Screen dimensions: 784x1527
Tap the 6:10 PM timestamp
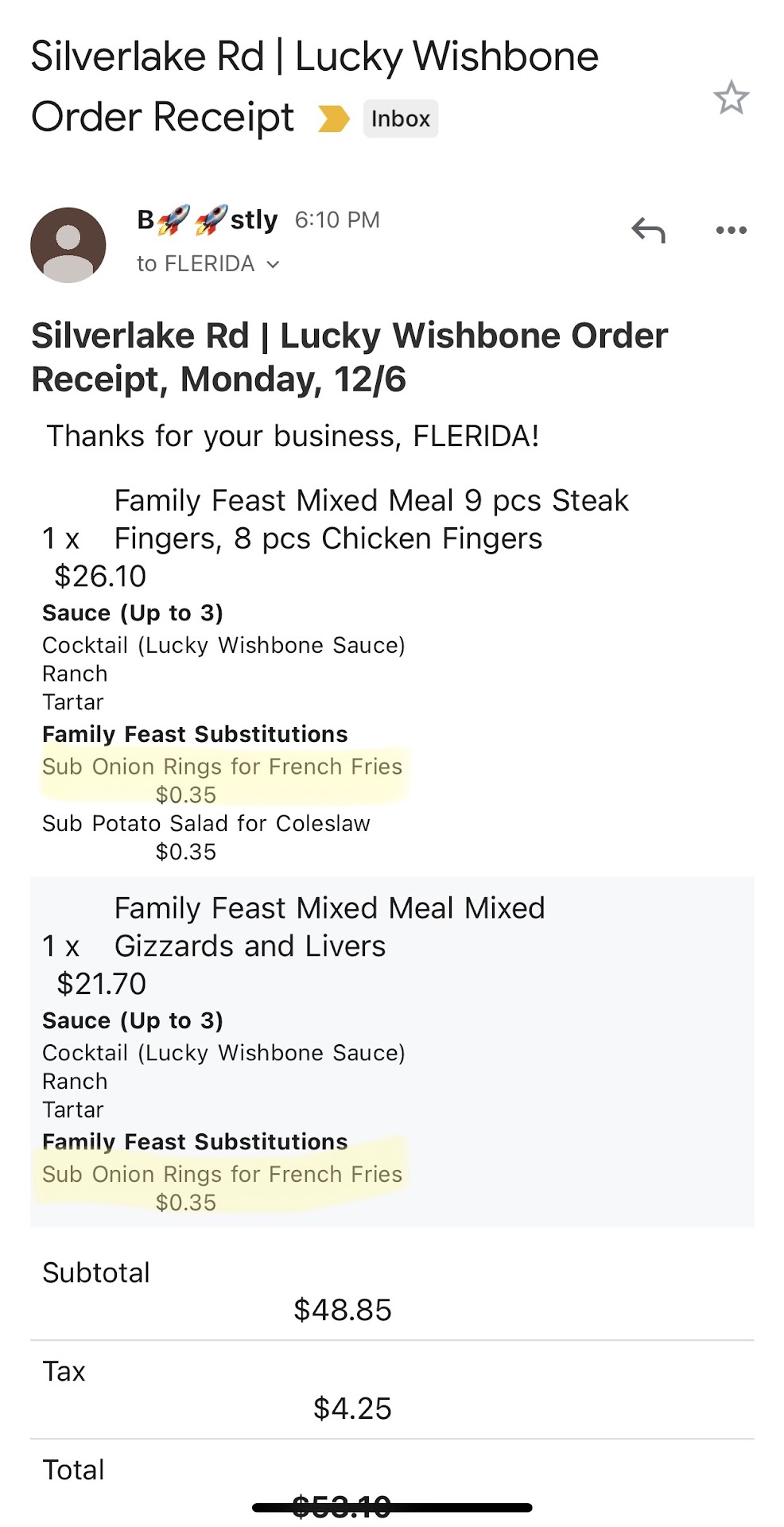pyautogui.click(x=337, y=220)
